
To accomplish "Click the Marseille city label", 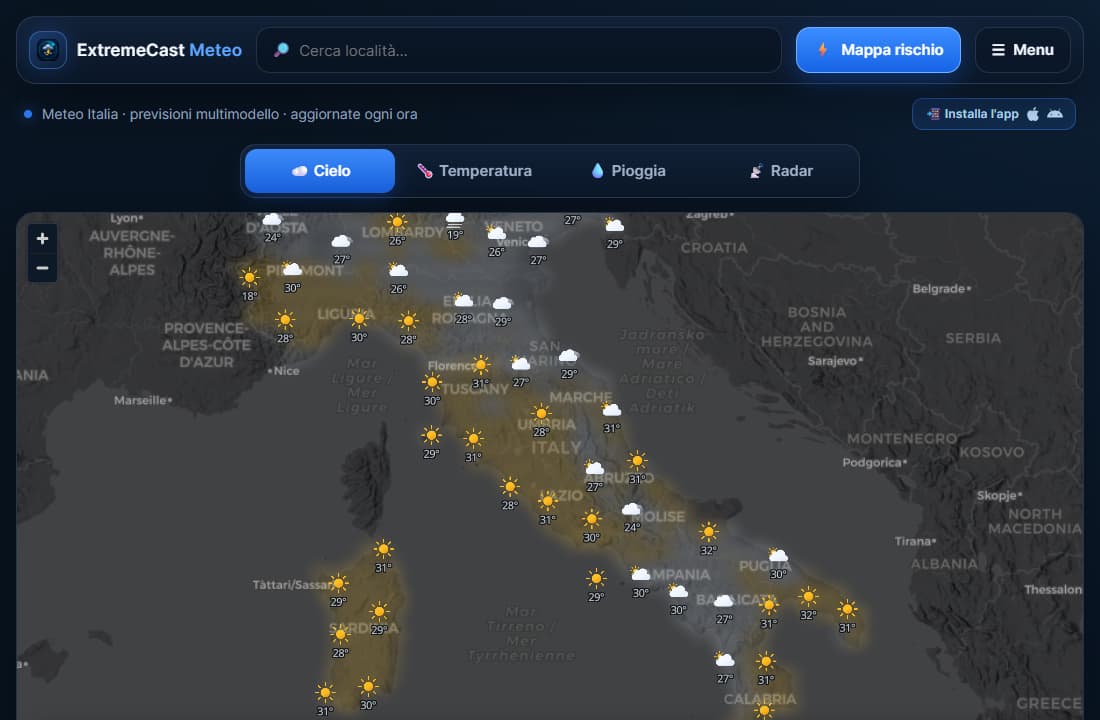I will click(x=142, y=400).
